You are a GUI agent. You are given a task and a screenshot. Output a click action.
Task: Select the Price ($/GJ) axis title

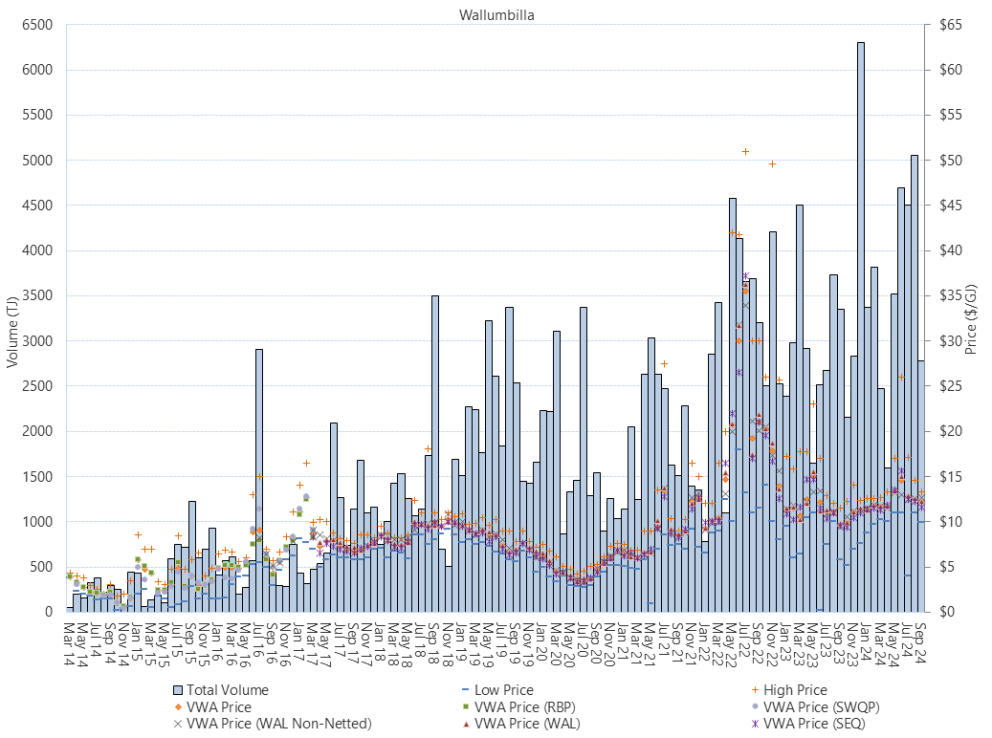click(x=971, y=319)
